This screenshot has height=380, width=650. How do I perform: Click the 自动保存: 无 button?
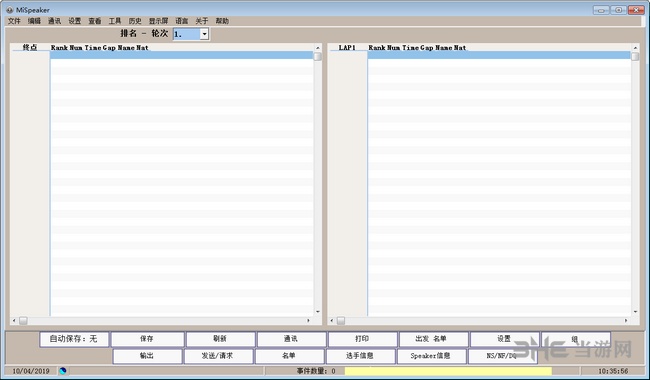(x=74, y=339)
